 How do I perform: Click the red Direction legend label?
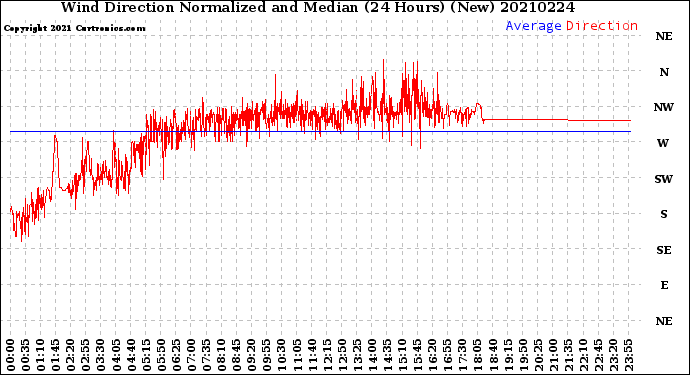tap(602, 26)
